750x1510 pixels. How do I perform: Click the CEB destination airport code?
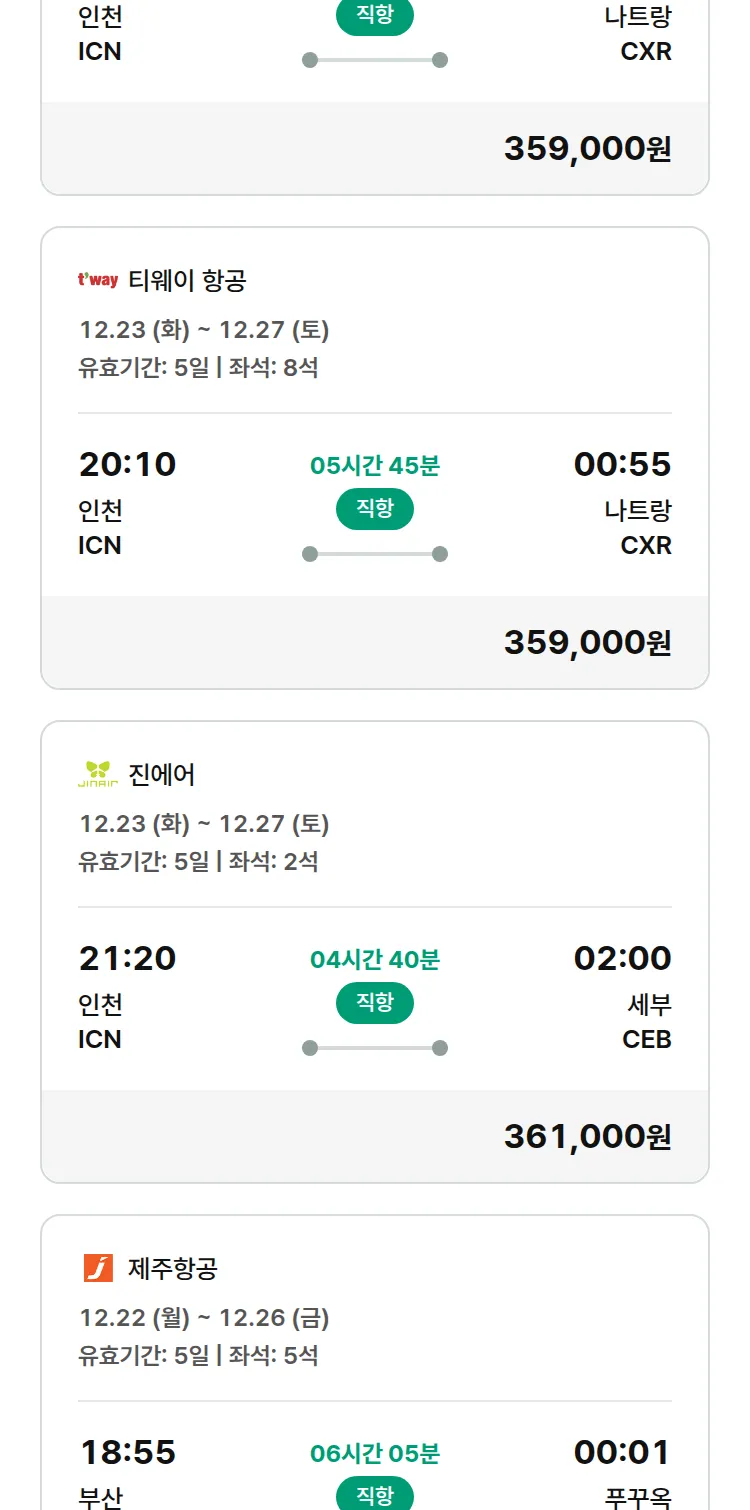646,1039
